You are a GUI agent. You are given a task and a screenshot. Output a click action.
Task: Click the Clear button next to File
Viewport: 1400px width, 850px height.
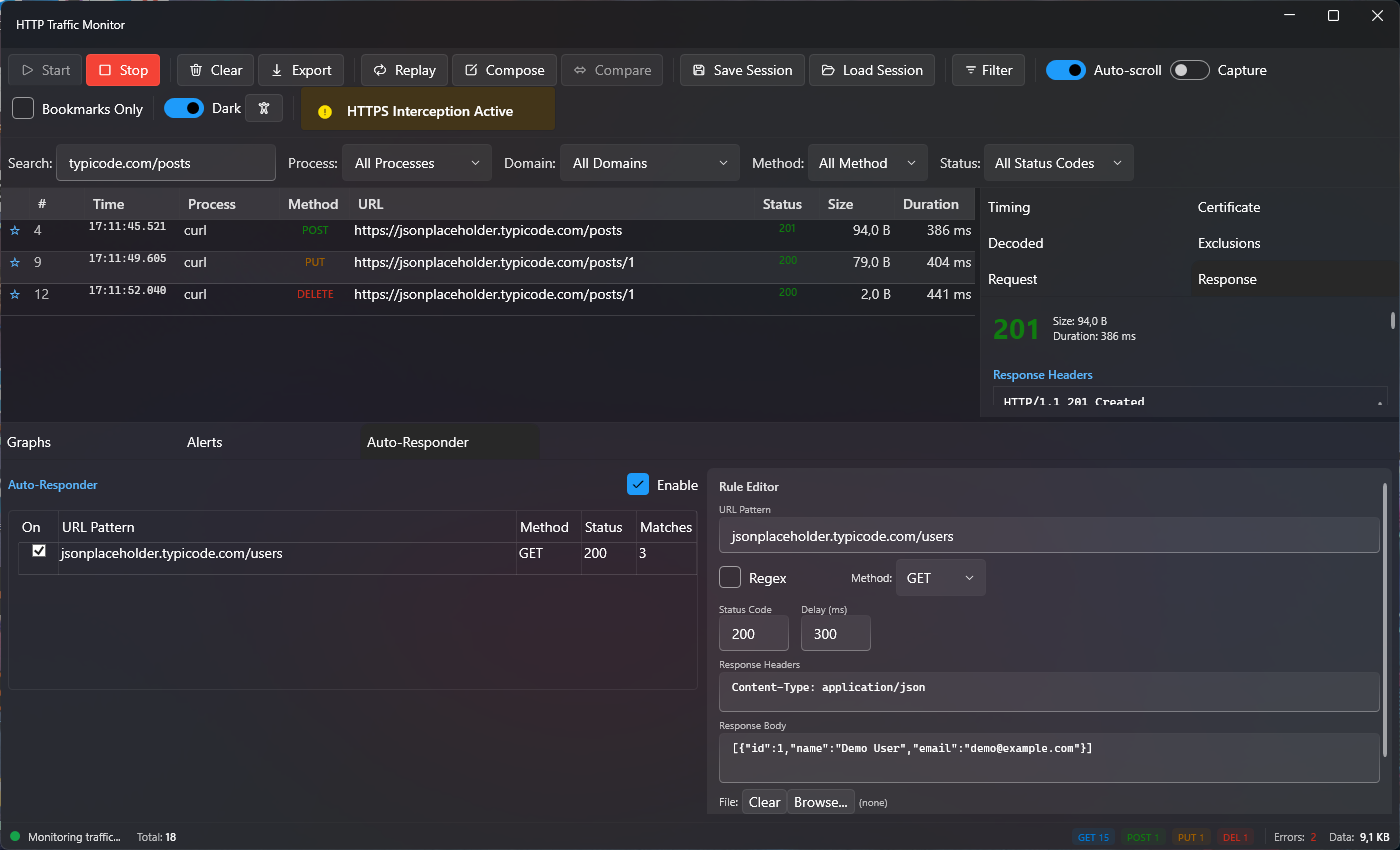[x=764, y=802]
